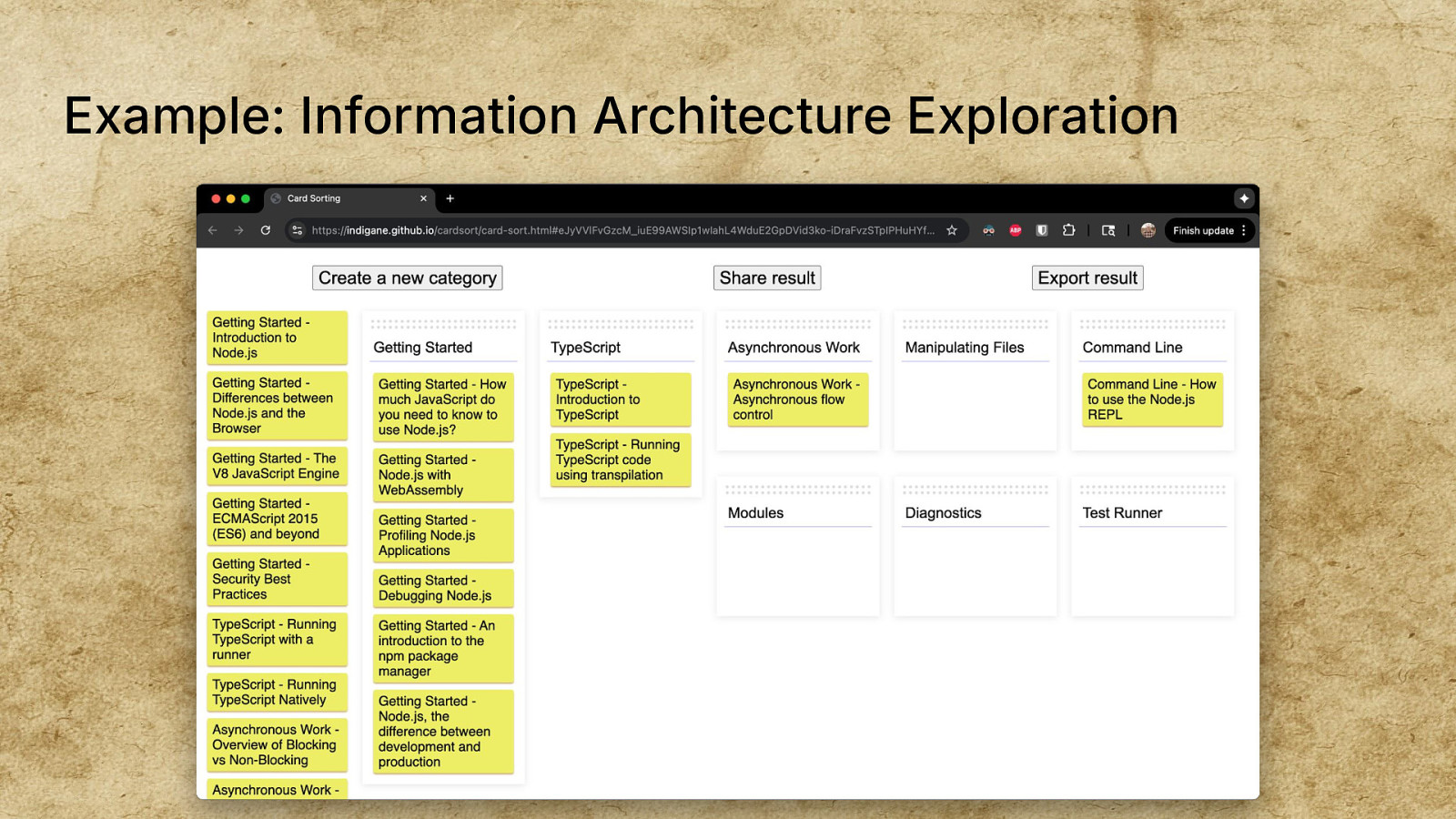
Task: Click the Gemini sparkle icon in tab bar
Action: coord(1244,198)
